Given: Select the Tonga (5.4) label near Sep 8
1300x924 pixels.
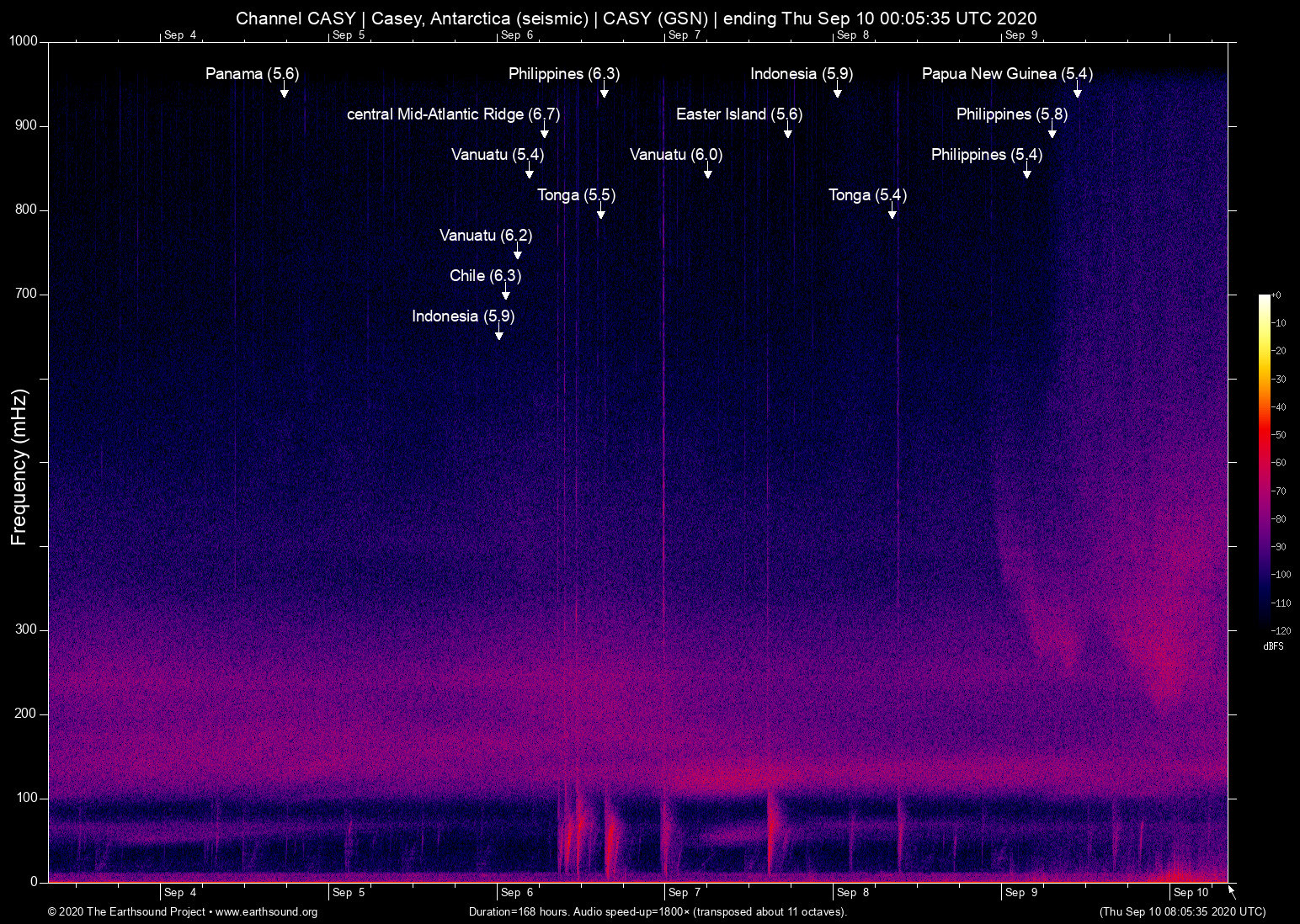Looking at the screenshot, I should coord(867,195).
